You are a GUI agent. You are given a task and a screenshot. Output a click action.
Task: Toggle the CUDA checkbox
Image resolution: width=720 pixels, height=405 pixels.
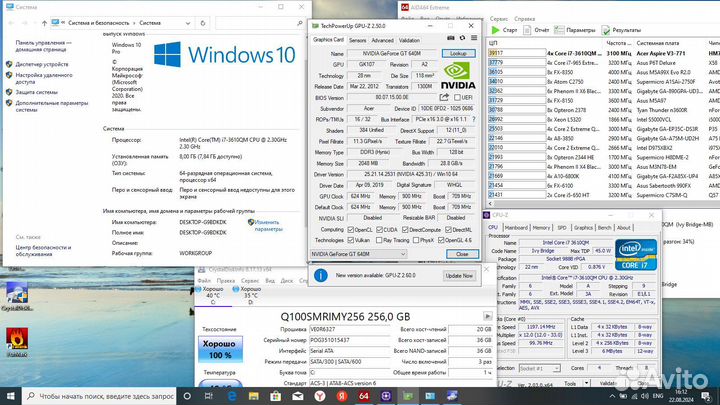point(380,230)
